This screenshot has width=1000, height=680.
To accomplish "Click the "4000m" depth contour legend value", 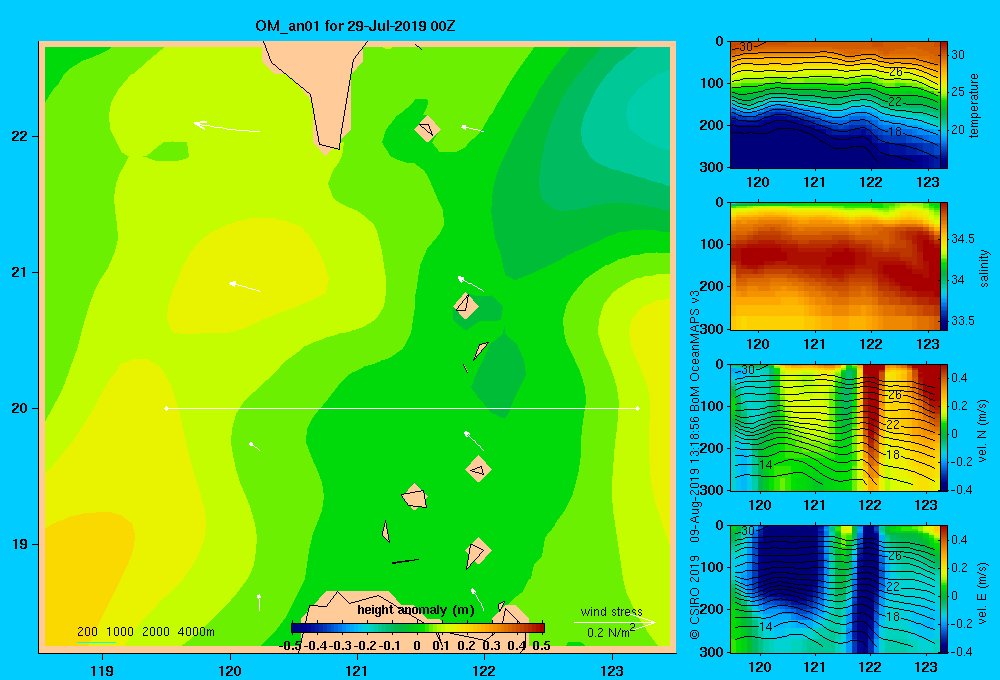I will click(196, 632).
